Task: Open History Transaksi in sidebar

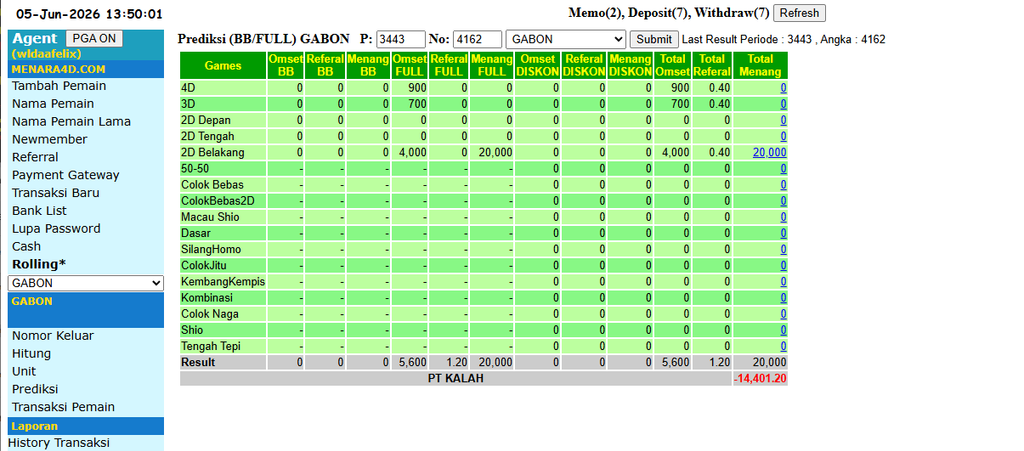Action: [x=59, y=443]
